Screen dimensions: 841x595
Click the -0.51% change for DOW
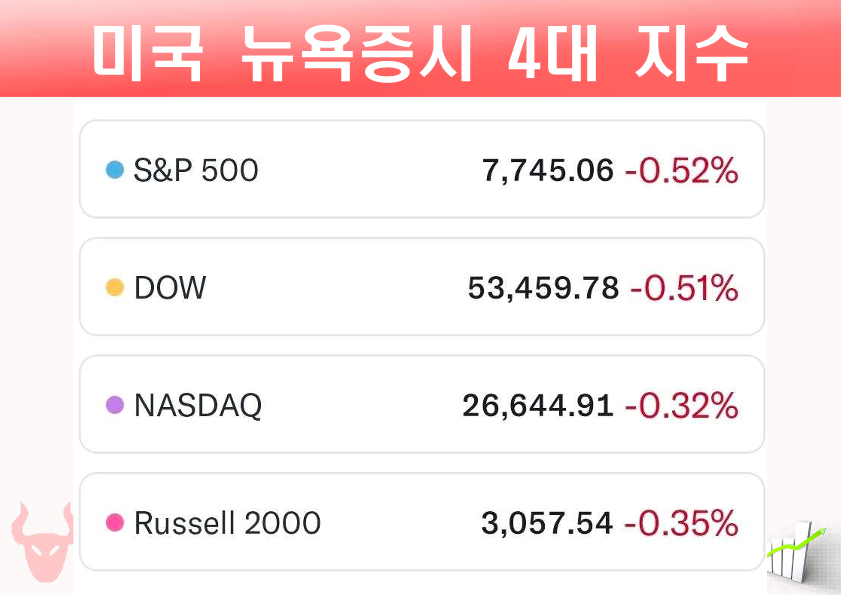(x=684, y=288)
